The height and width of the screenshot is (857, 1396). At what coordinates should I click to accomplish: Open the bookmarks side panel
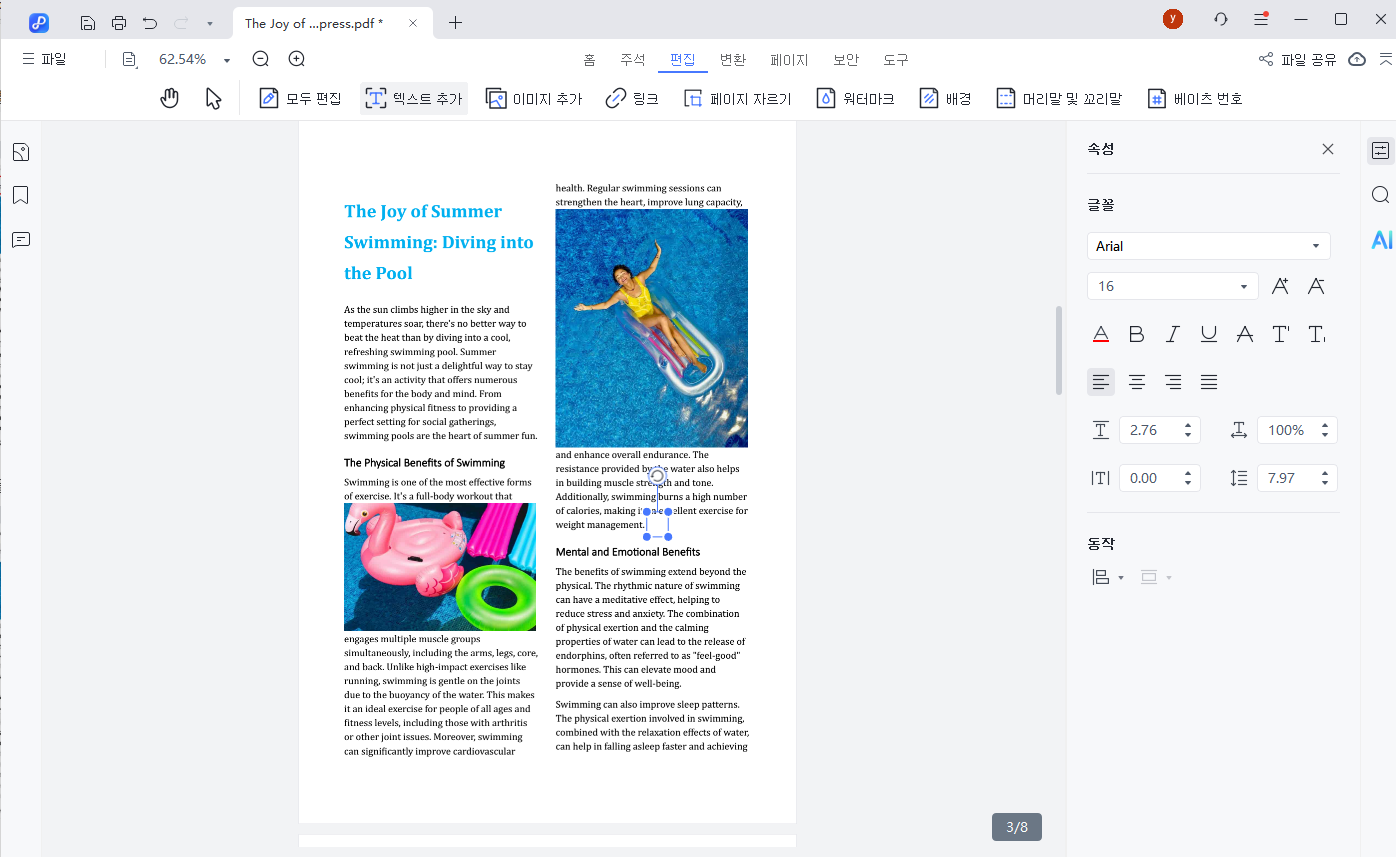coord(20,195)
